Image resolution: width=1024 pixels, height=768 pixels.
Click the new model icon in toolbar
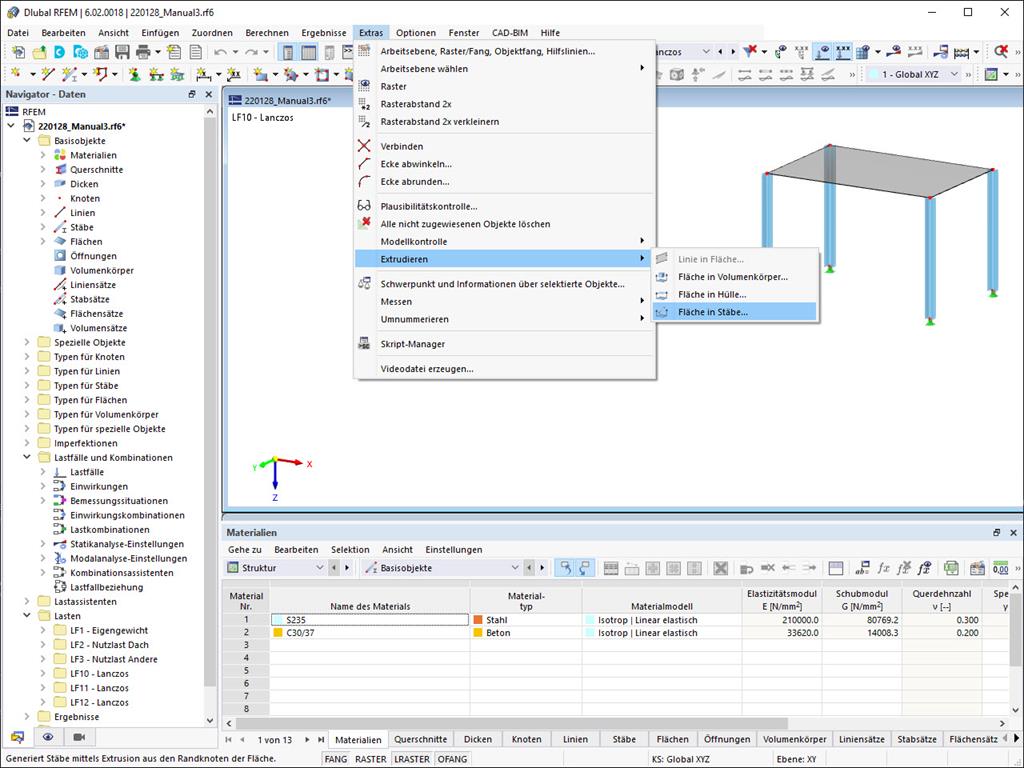pyautogui.click(x=18, y=52)
